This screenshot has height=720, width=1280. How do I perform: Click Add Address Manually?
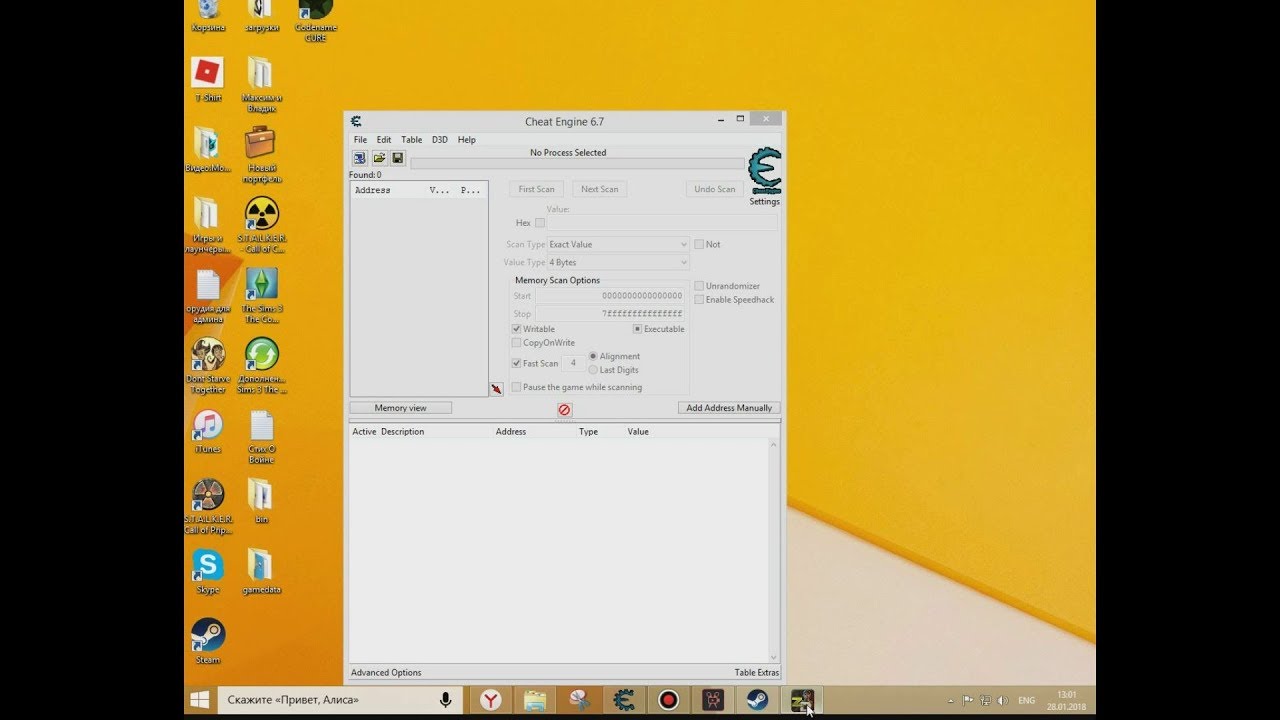(x=729, y=408)
